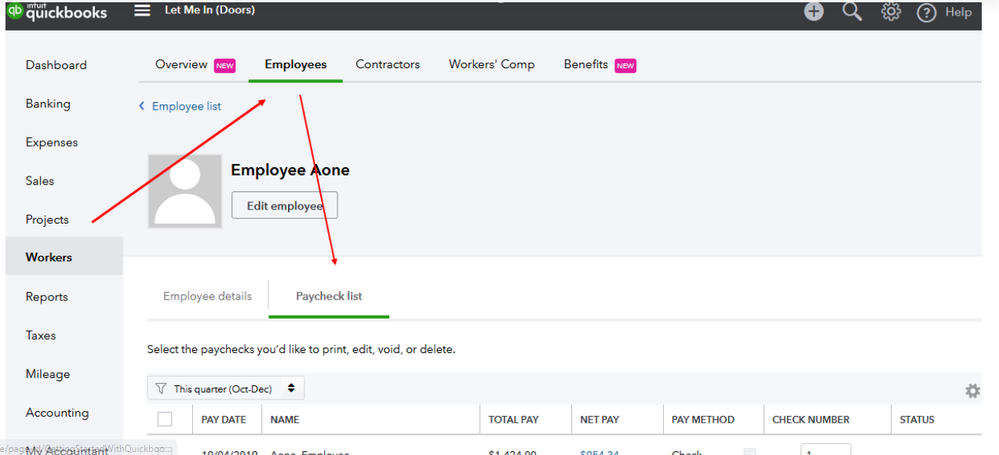This screenshot has width=999, height=455.
Task: Select Workers in sidebar
Action: (x=64, y=257)
